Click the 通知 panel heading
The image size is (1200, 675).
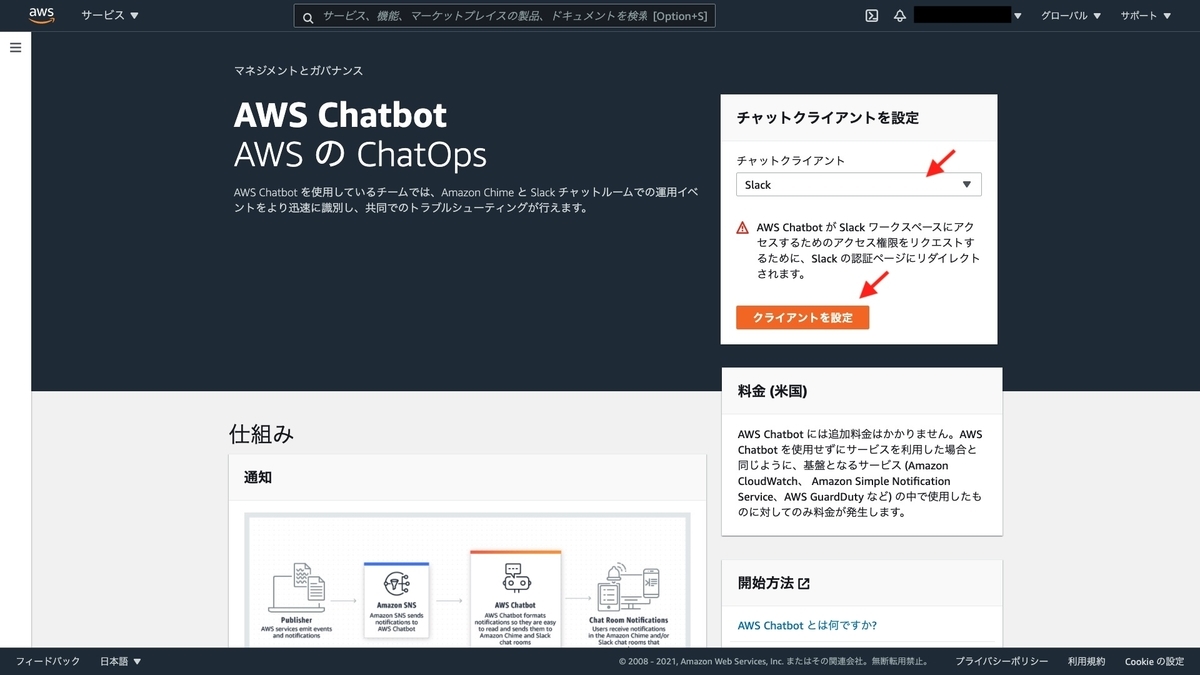click(258, 477)
